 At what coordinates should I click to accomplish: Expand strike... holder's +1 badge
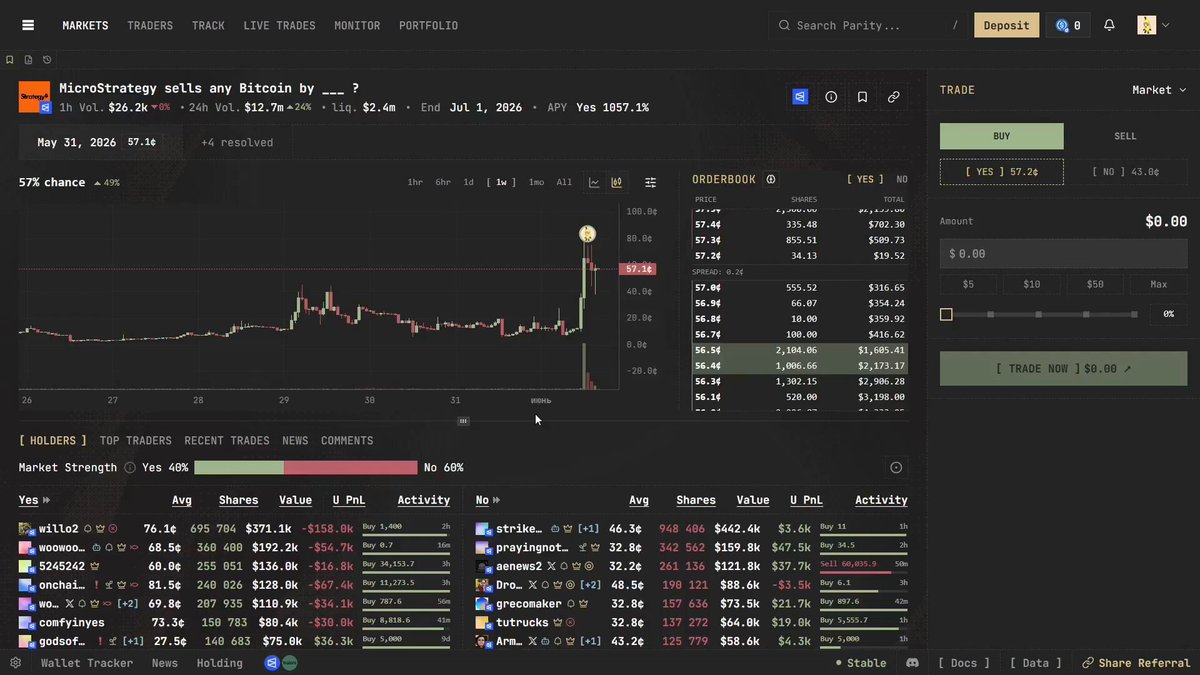(x=588, y=528)
